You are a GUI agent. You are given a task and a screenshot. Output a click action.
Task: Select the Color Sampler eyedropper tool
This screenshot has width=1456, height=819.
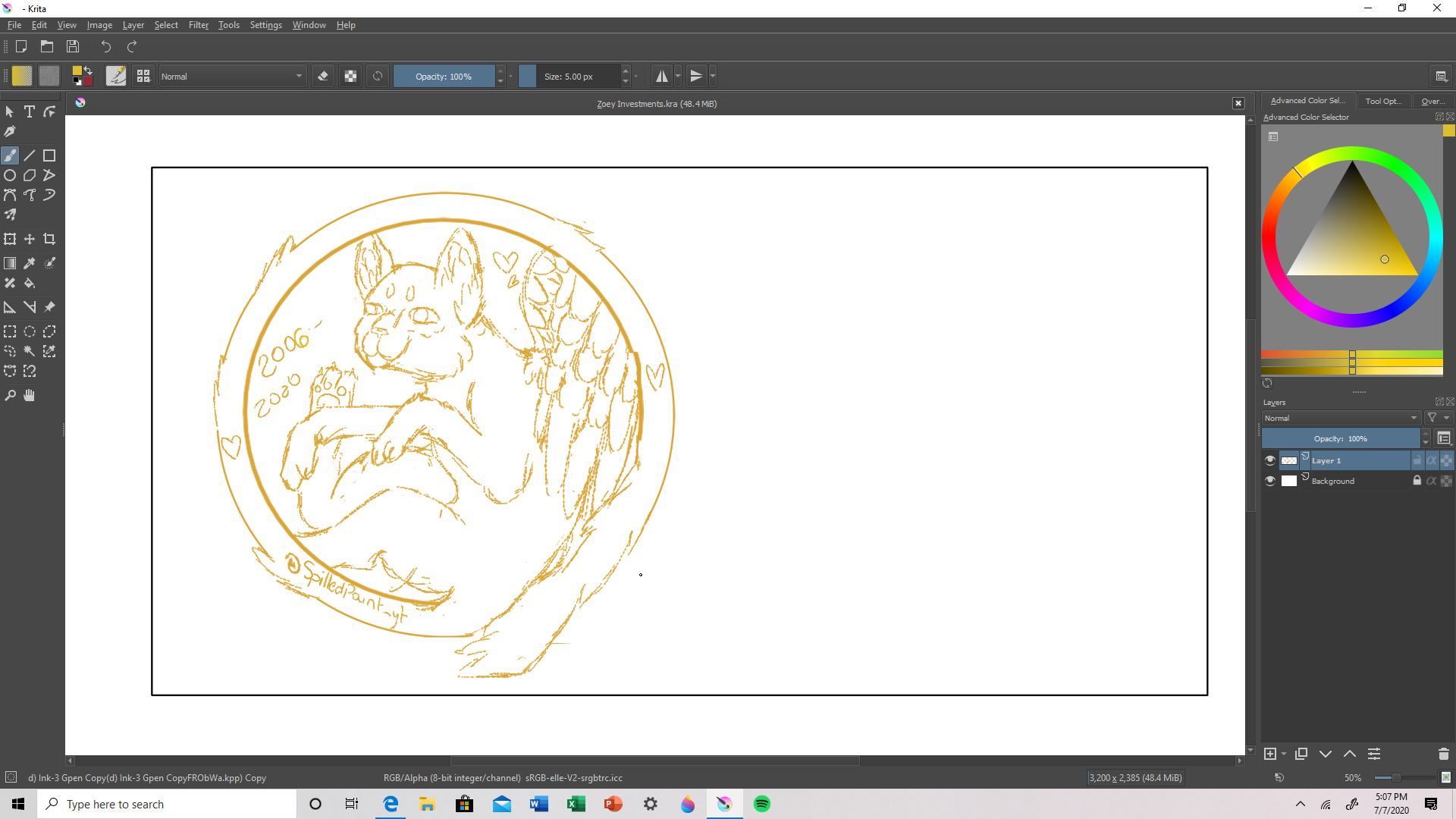tap(30, 263)
